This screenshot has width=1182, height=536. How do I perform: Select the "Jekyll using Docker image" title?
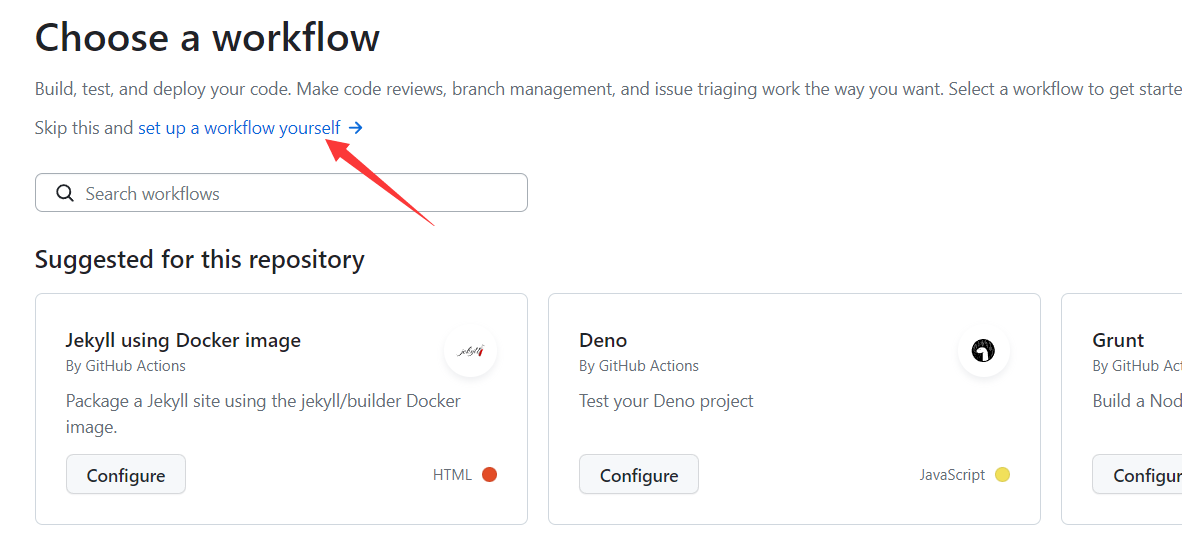(183, 340)
